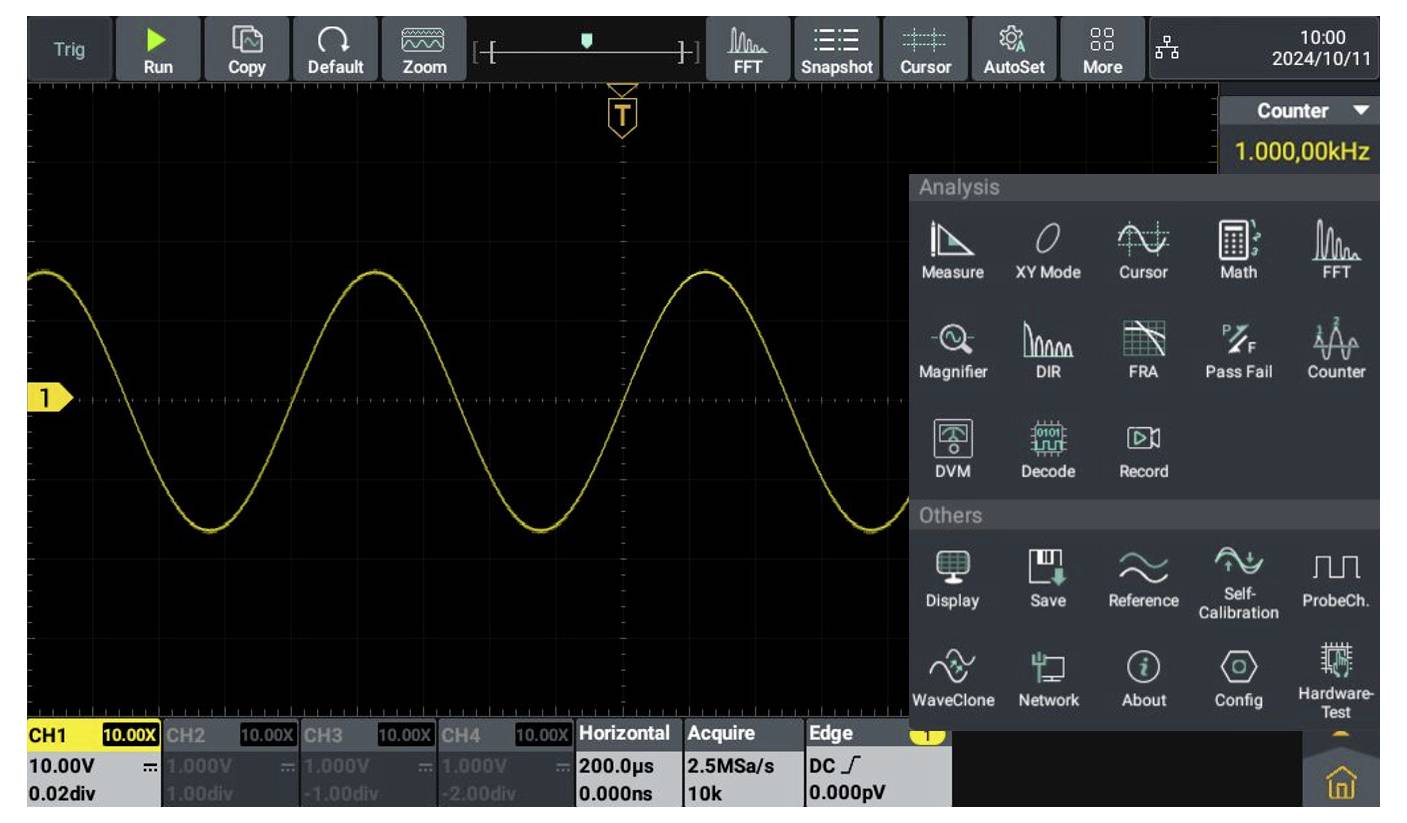Open the Pass Fail test
Viewport: 1407px width, 823px height.
point(1238,350)
